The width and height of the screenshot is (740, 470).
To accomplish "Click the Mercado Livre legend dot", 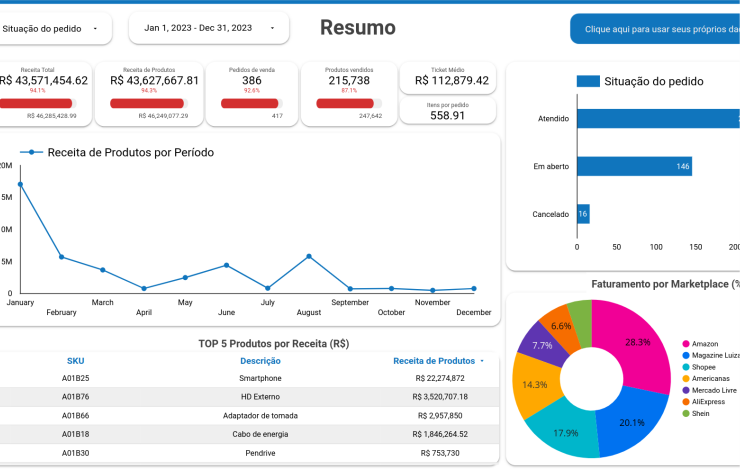I will [685, 390].
